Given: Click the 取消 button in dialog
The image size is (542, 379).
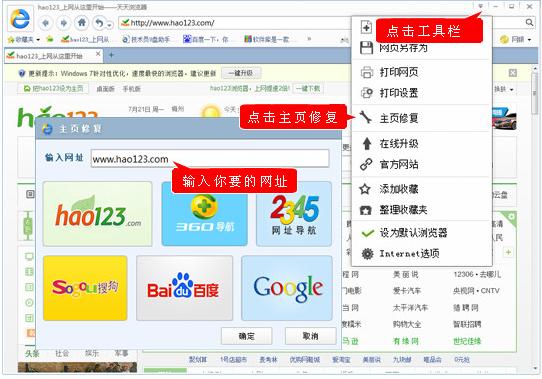Looking at the screenshot, I should [x=310, y=336].
